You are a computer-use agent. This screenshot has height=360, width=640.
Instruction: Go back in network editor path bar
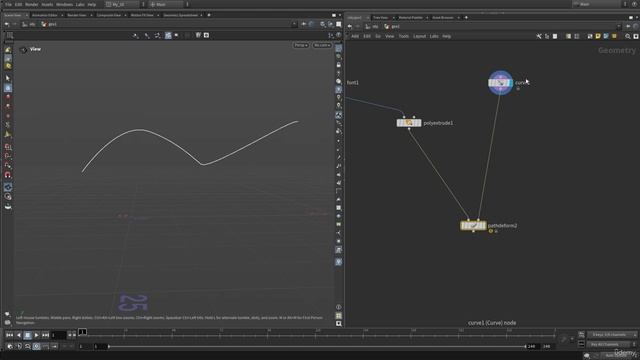click(349, 27)
